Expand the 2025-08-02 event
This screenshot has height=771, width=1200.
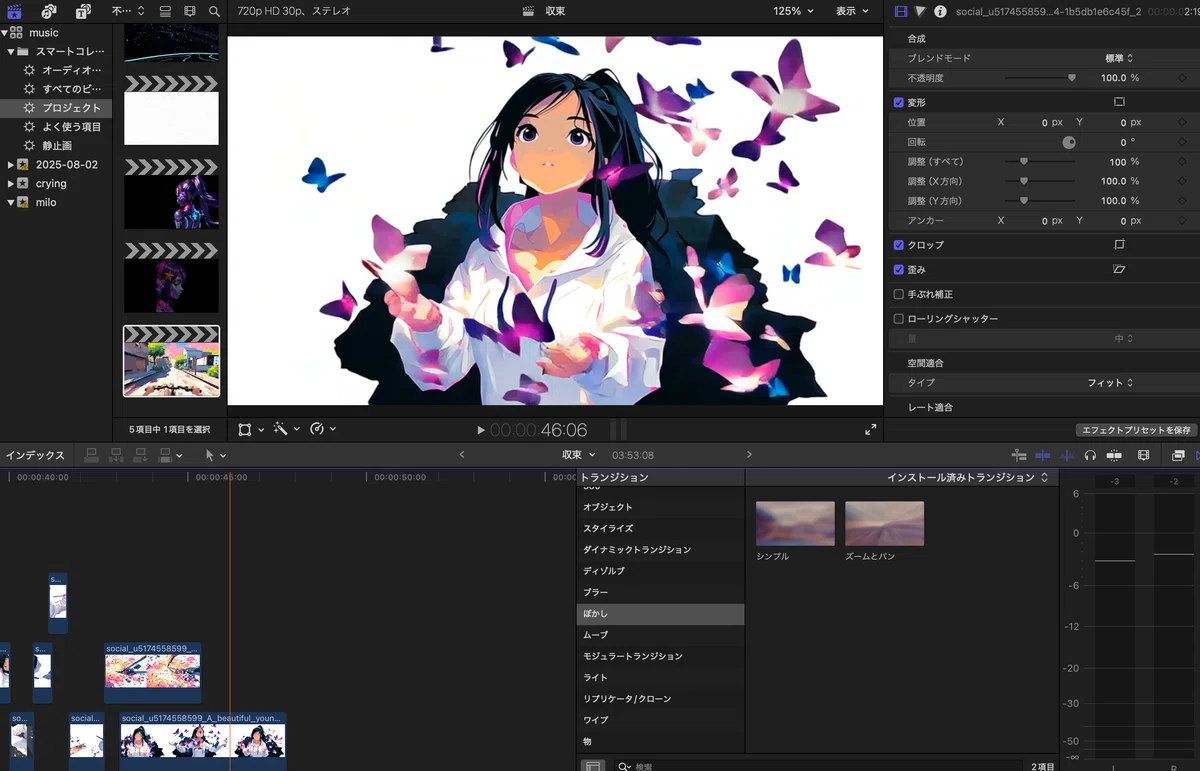tap(10, 165)
